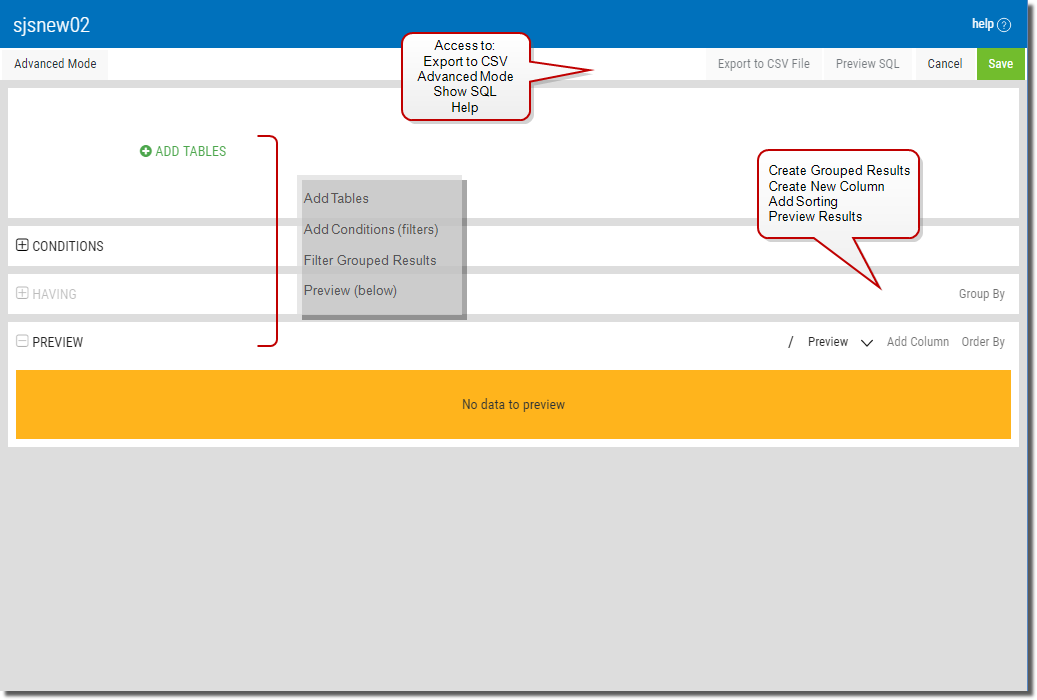Click the HAVING section label

54,294
